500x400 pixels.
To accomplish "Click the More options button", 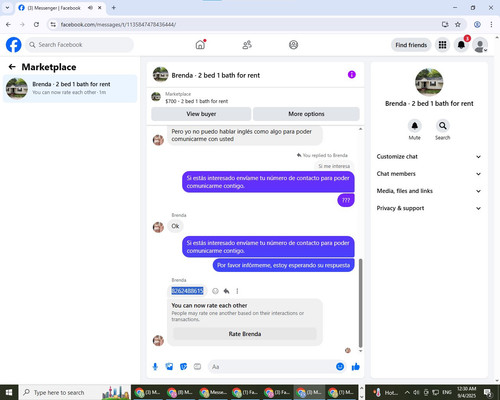I will pos(306,114).
